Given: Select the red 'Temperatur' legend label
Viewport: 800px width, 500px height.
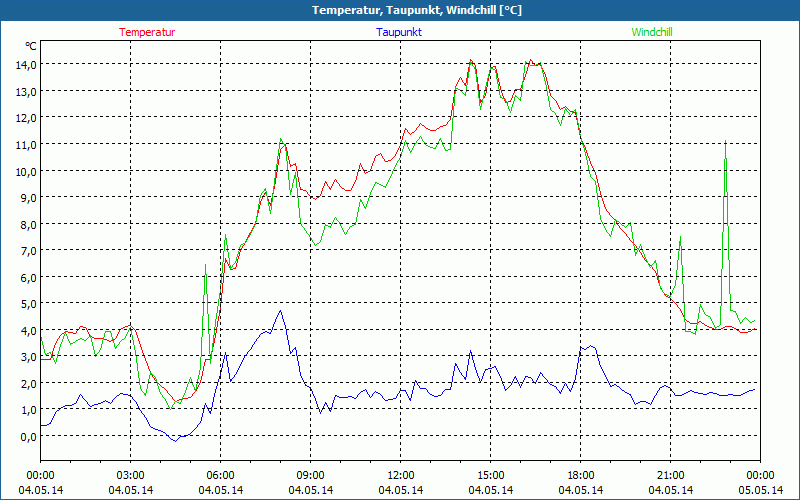Looking at the screenshot, I should (147, 32).
